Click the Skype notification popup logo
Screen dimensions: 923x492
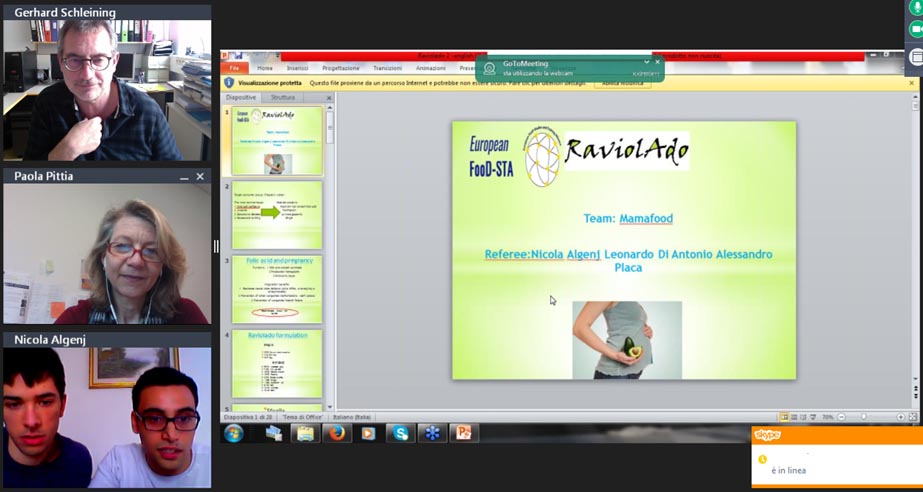coord(768,436)
